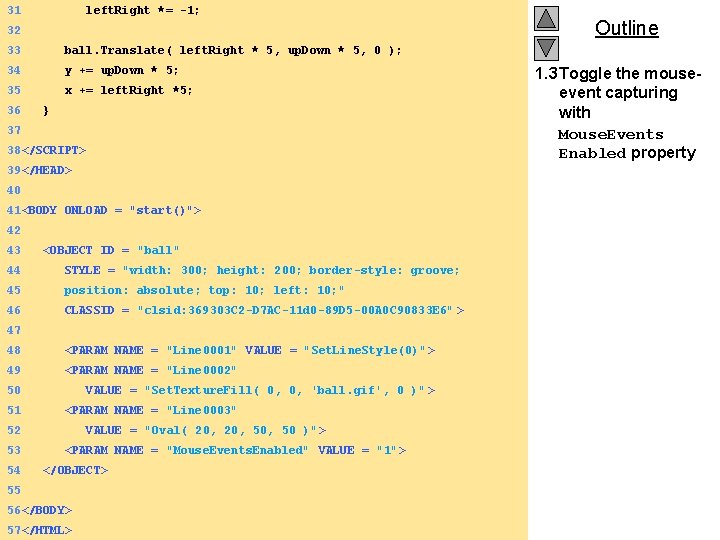Click the MouseEventsEnabled PARAM line
The width and height of the screenshot is (720, 540).
[235, 450]
